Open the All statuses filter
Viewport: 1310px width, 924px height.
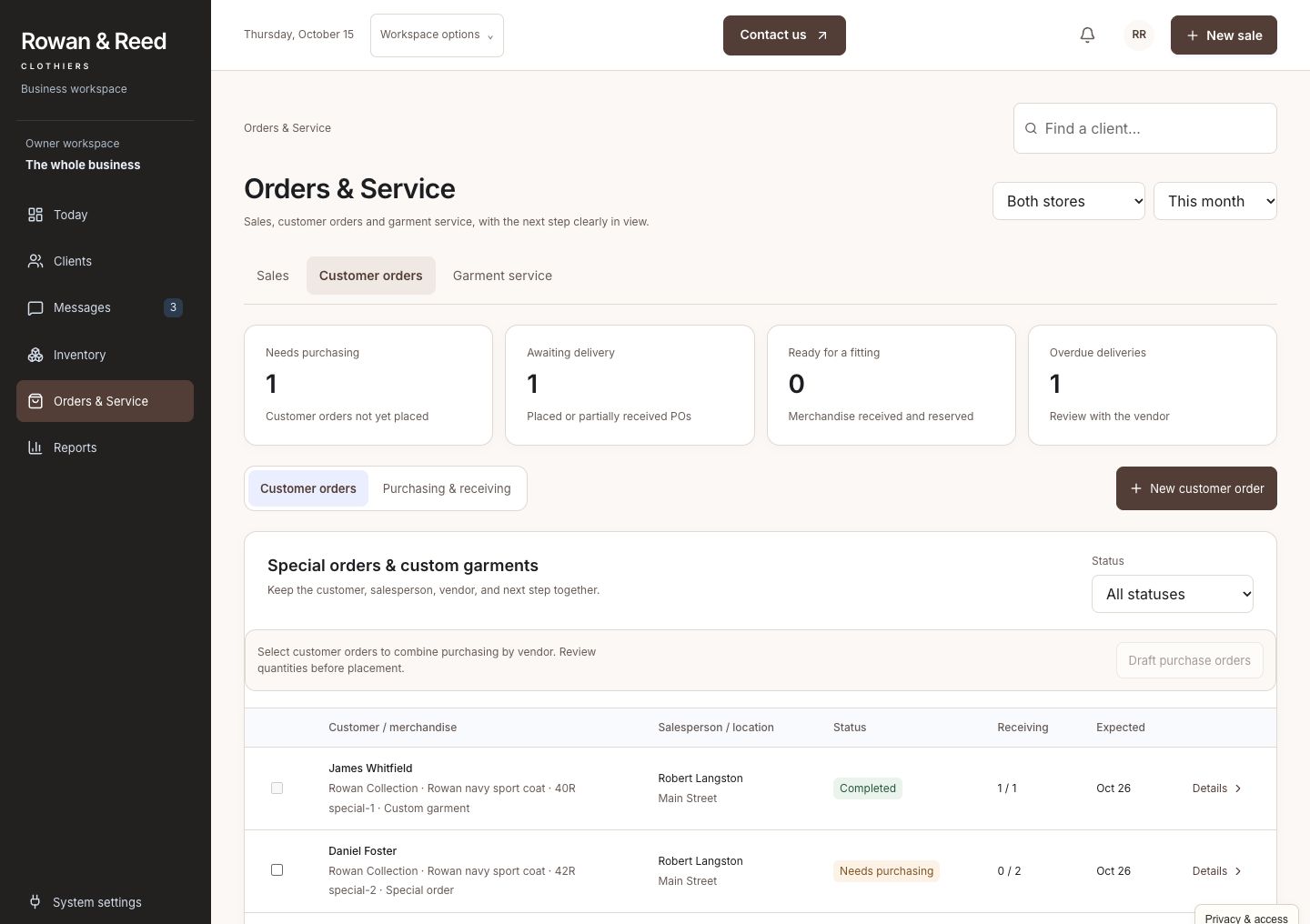pos(1173,594)
